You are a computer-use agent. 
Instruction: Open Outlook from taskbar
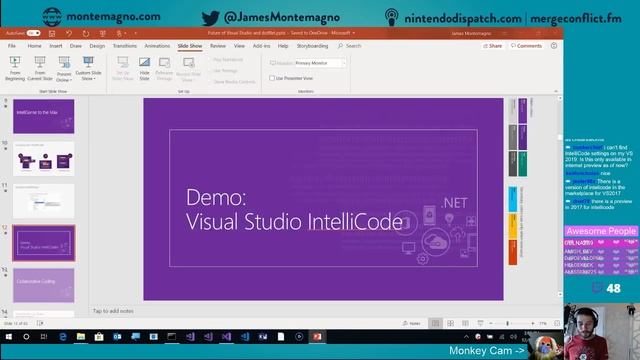[117, 337]
